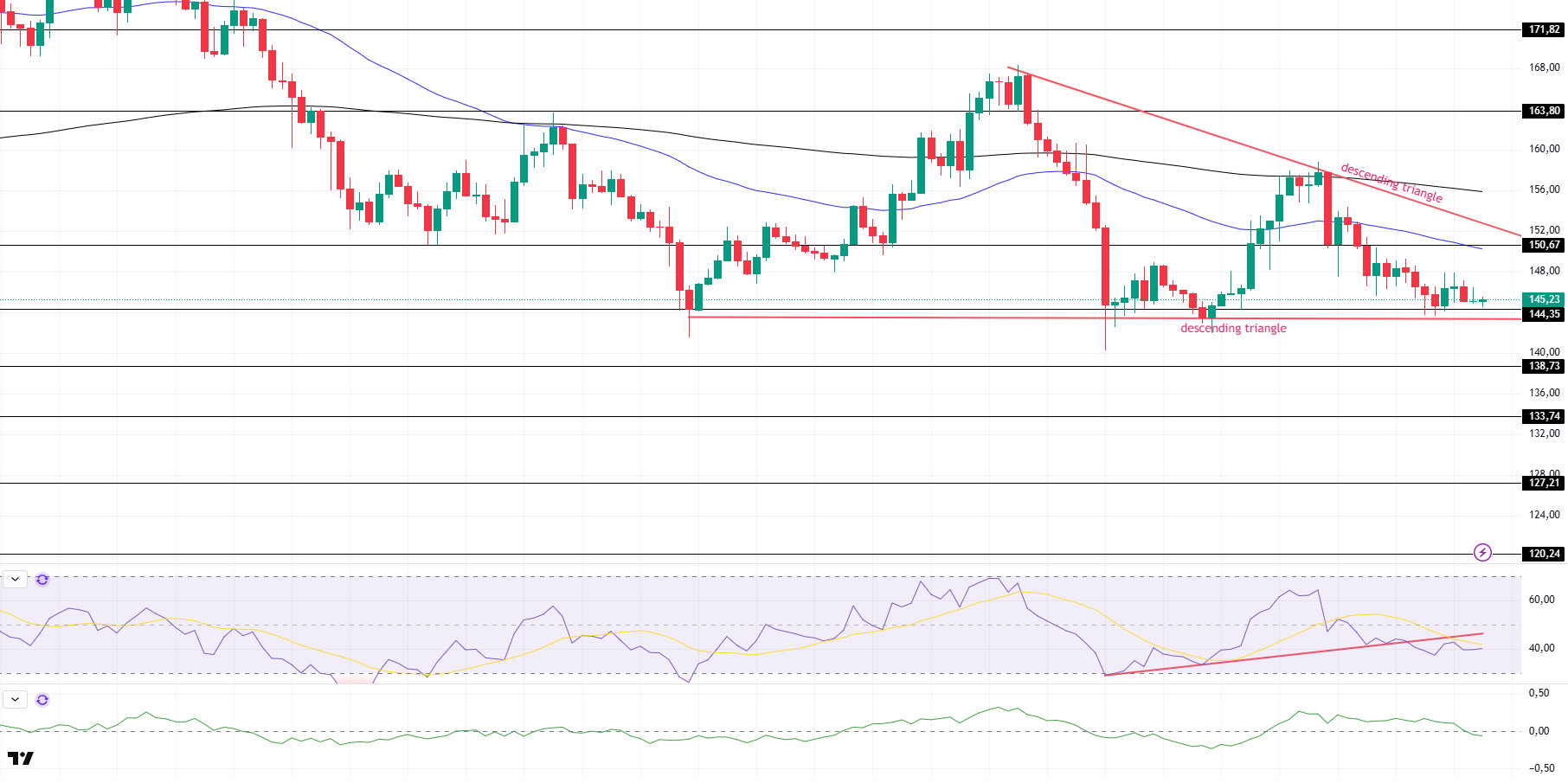The height and width of the screenshot is (783, 1568).
Task: Click the purple refresh icon in the bottom oscillator pane
Action: tap(42, 699)
